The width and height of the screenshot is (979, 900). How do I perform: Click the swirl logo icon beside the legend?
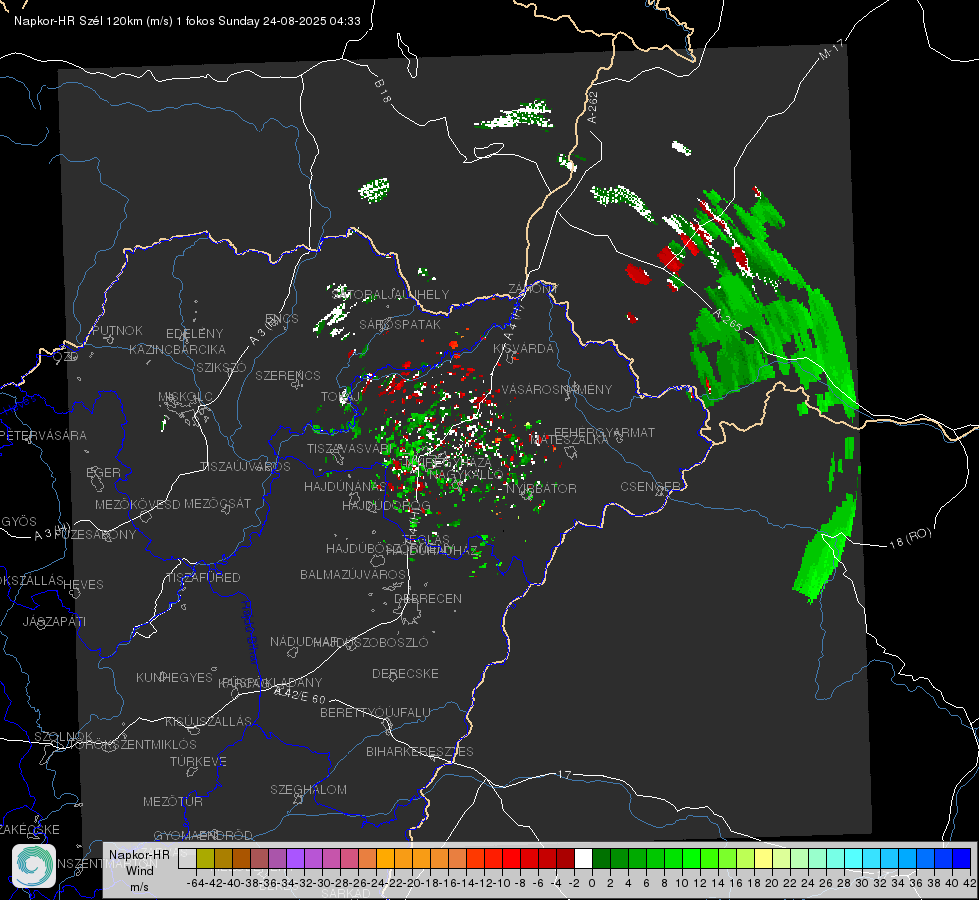(x=34, y=866)
